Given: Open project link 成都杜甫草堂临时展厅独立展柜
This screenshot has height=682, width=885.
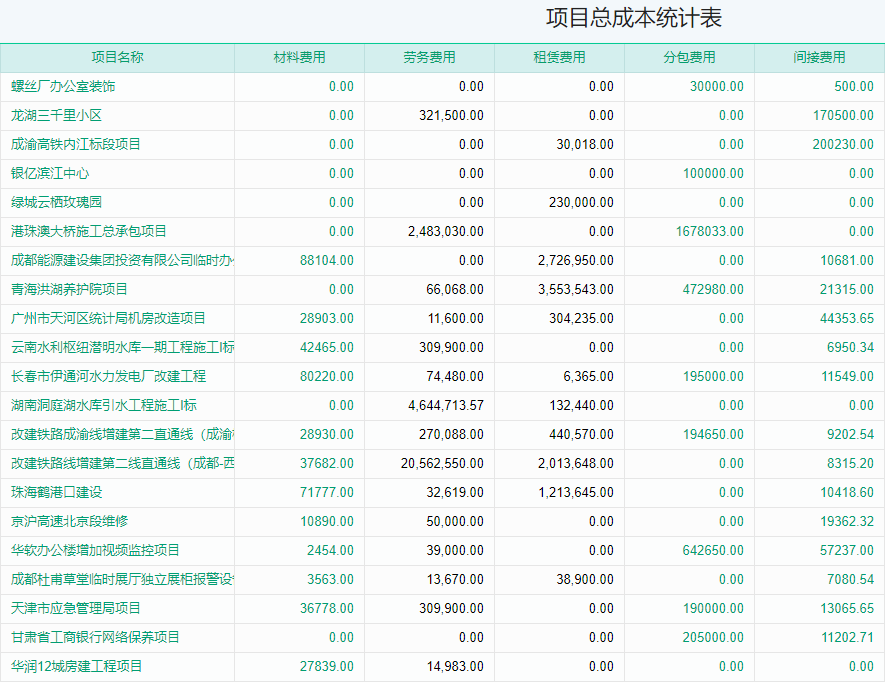Looking at the screenshot, I should coord(122,579).
